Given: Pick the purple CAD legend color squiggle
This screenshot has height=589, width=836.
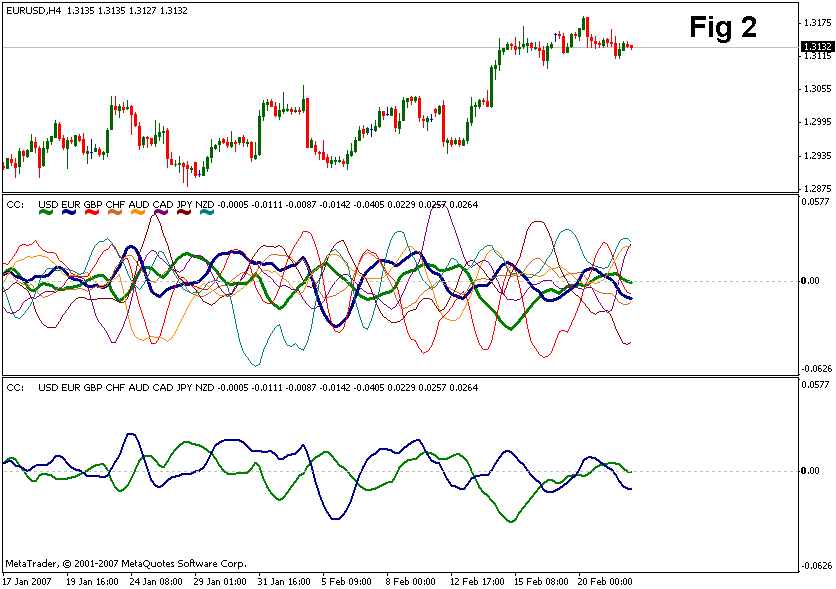Looking at the screenshot, I should click(161, 213).
